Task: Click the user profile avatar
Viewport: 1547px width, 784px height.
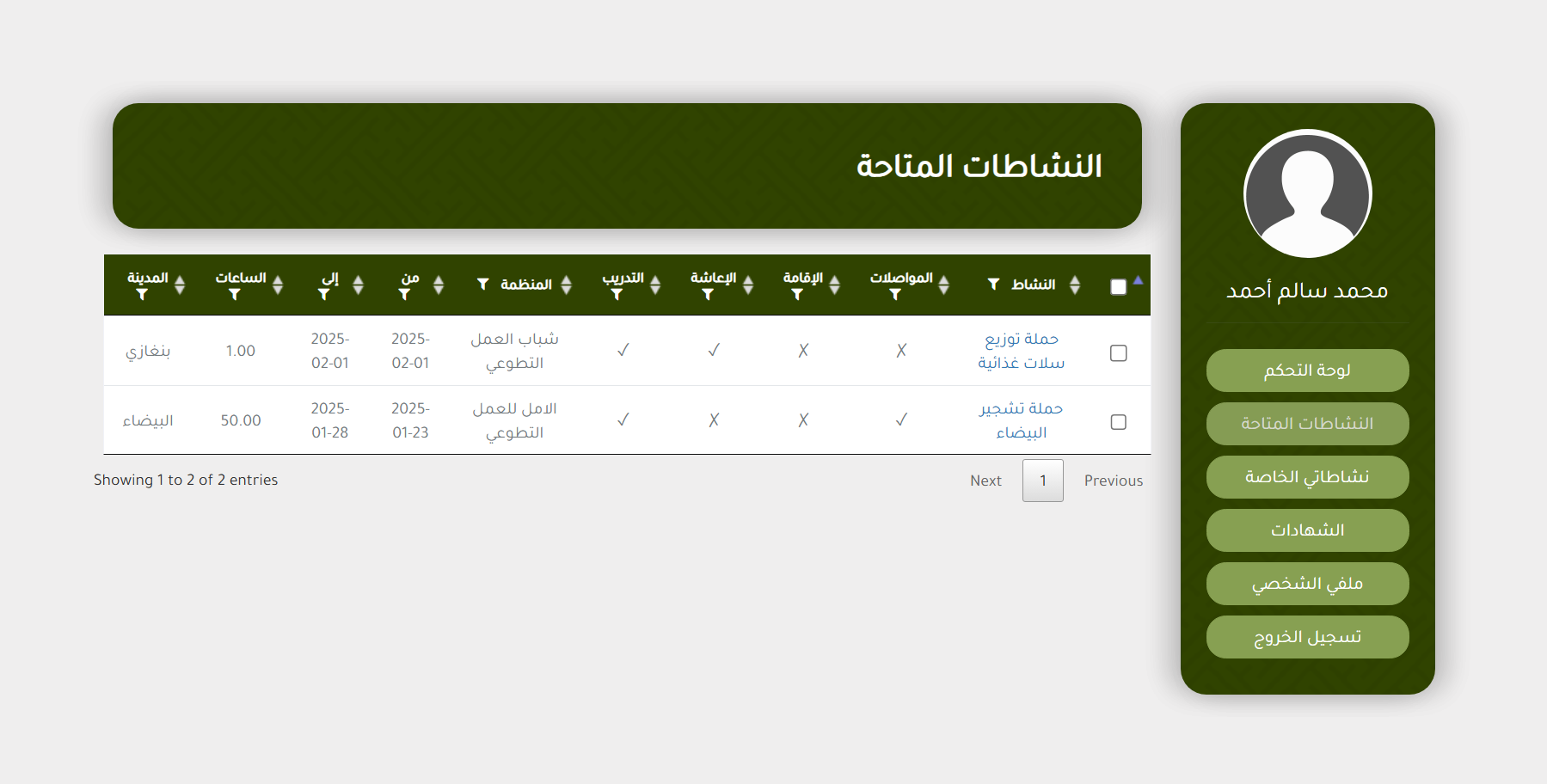Action: click(x=1307, y=193)
